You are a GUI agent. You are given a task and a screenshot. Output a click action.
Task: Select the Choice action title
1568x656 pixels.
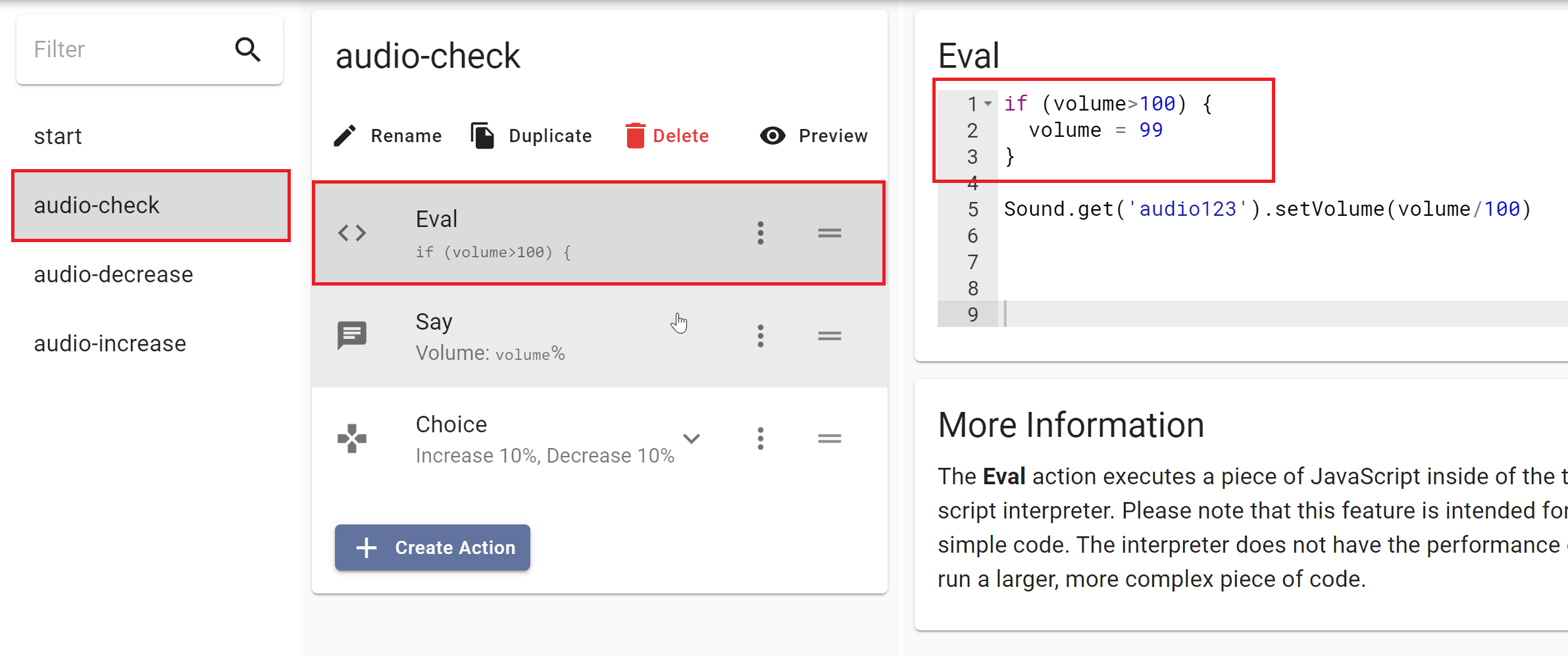(451, 424)
